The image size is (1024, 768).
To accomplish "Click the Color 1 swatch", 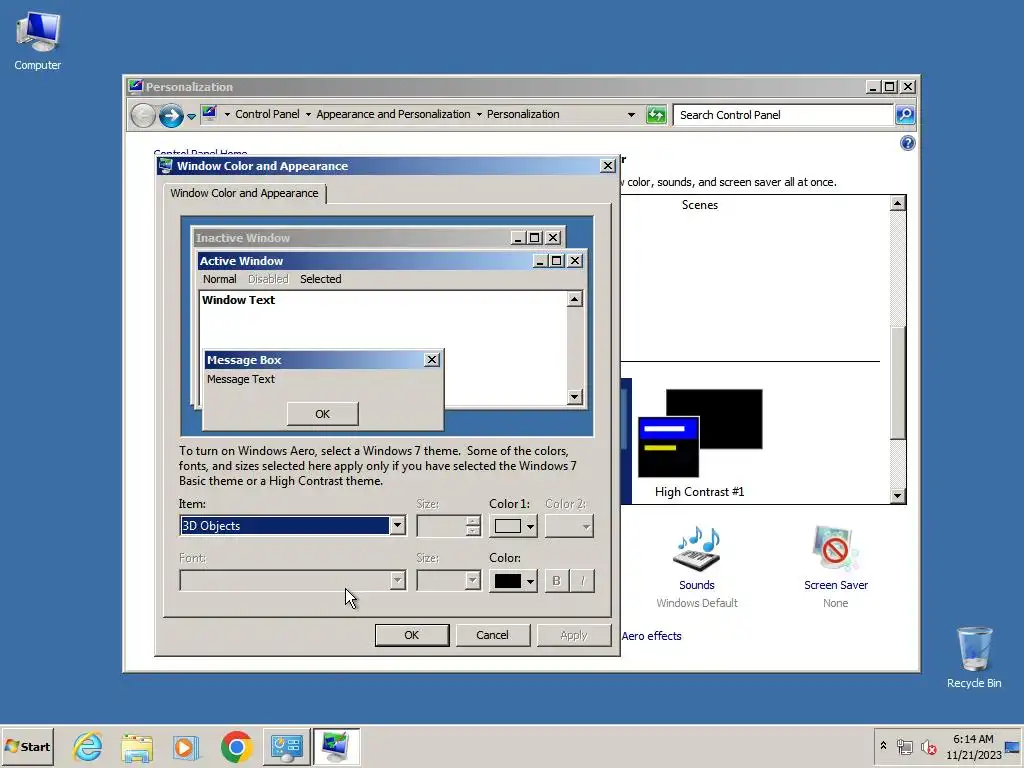I will pyautogui.click(x=507, y=526).
